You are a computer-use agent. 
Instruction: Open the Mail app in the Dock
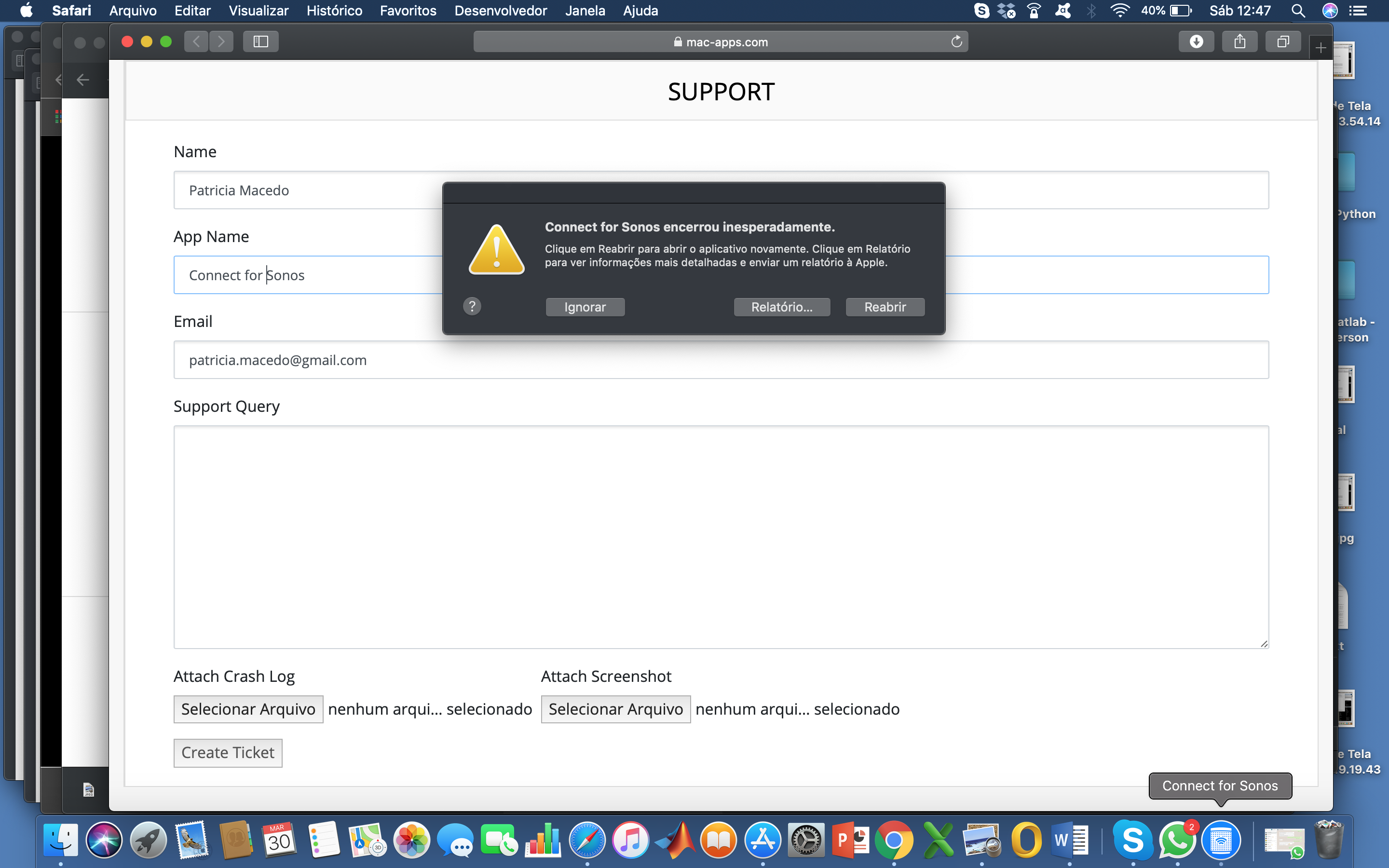point(192,840)
